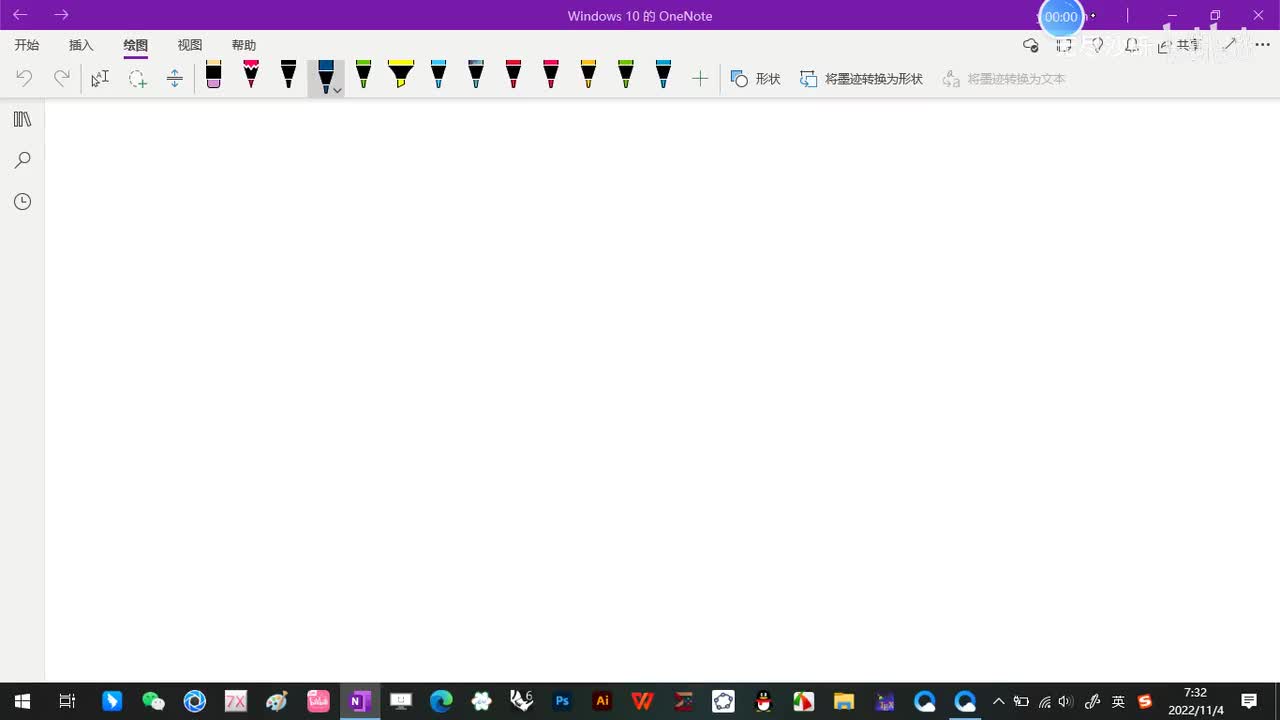Open the search pane from the sidebar

tap(22, 160)
